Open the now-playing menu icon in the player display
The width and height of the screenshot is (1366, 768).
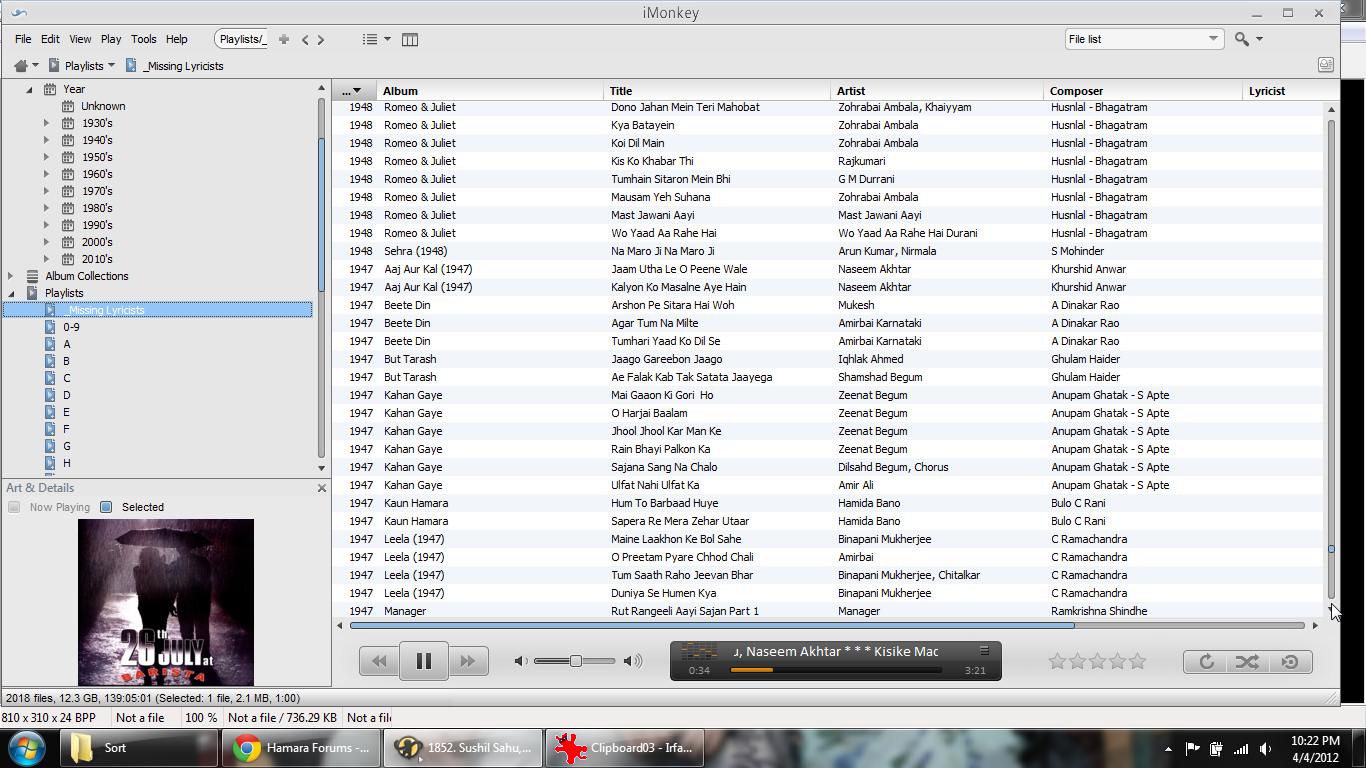click(x=983, y=651)
